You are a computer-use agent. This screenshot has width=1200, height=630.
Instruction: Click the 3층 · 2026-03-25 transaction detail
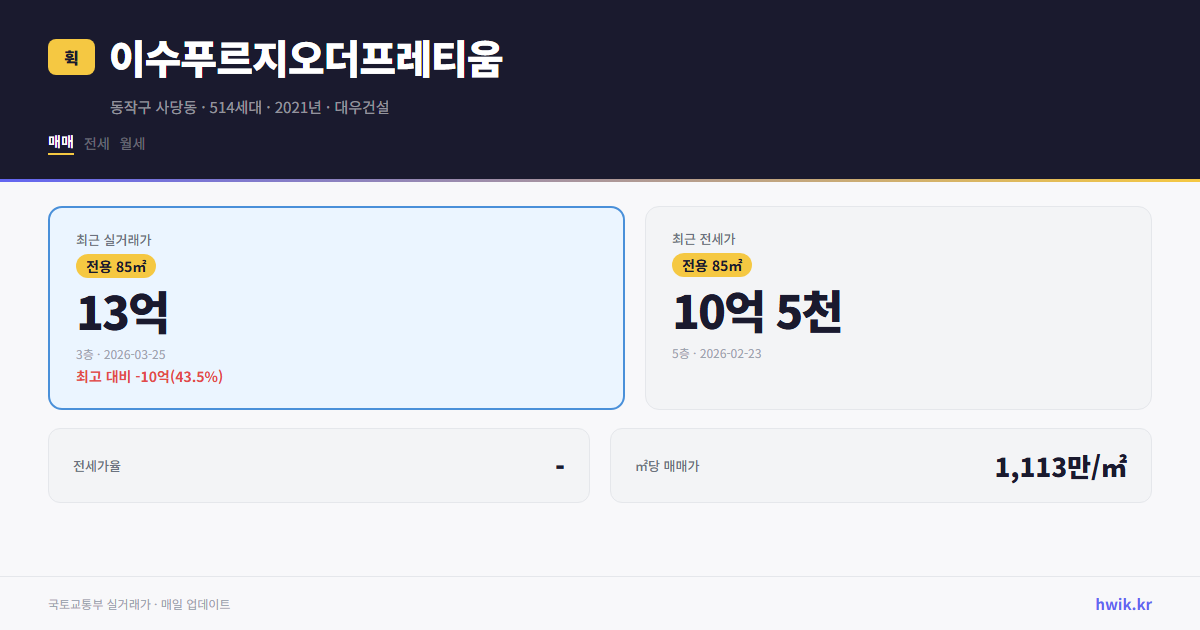coord(123,353)
